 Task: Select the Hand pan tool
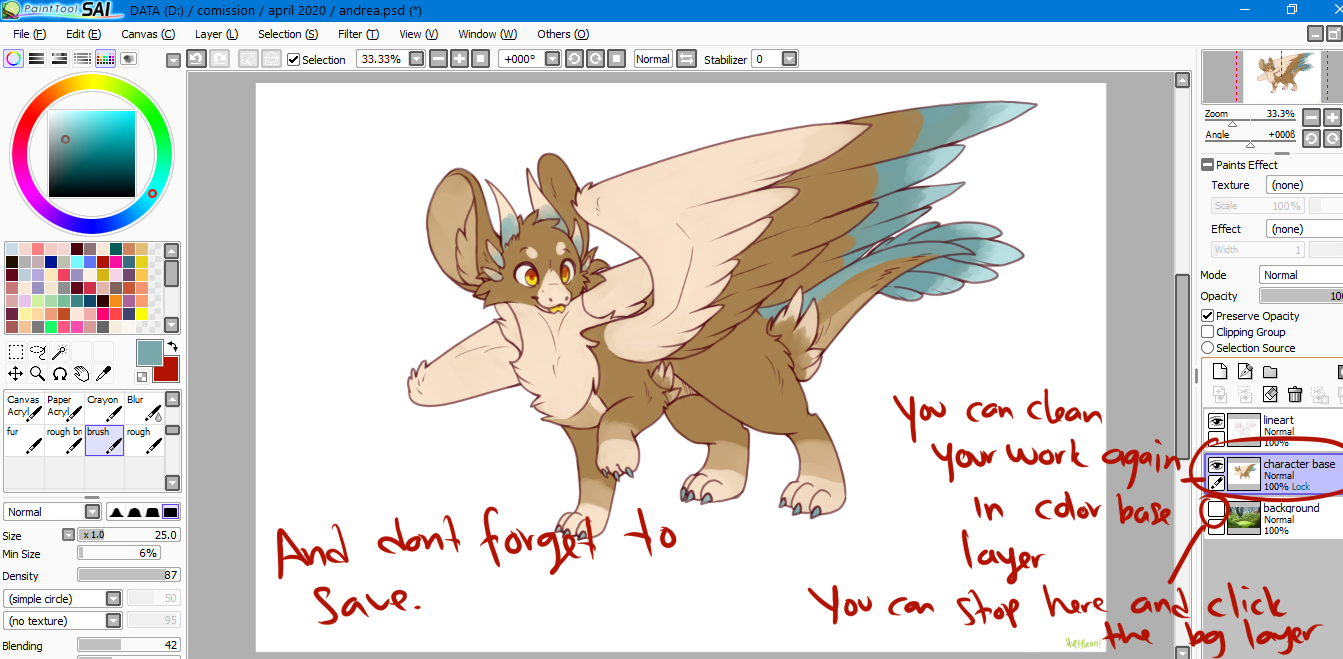pyautogui.click(x=82, y=373)
